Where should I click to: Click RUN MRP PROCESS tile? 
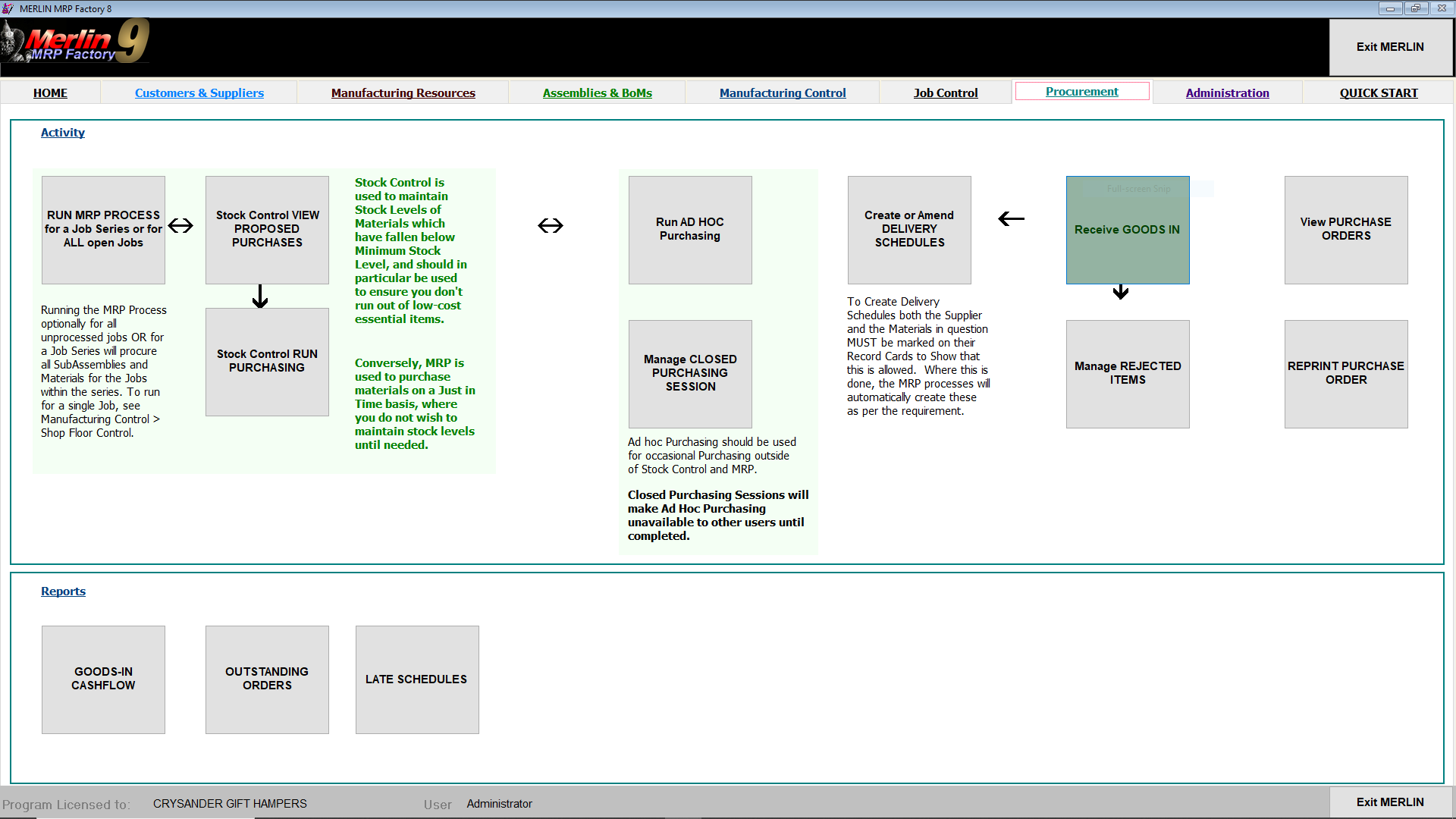103,230
